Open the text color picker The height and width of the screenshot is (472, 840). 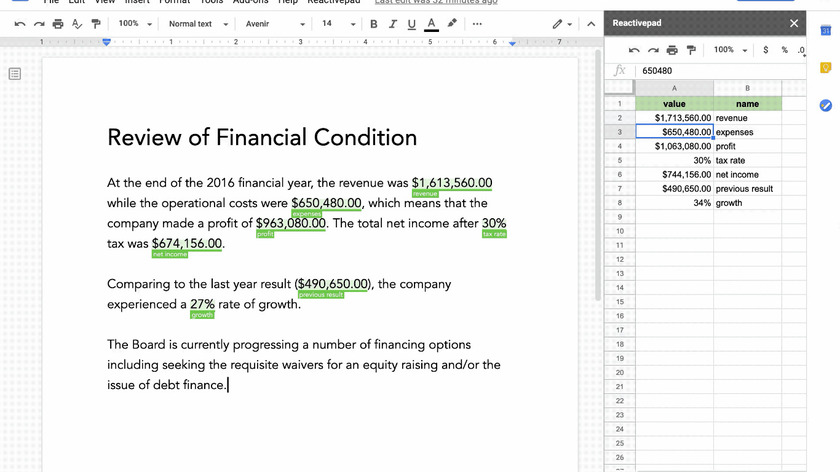tap(431, 24)
